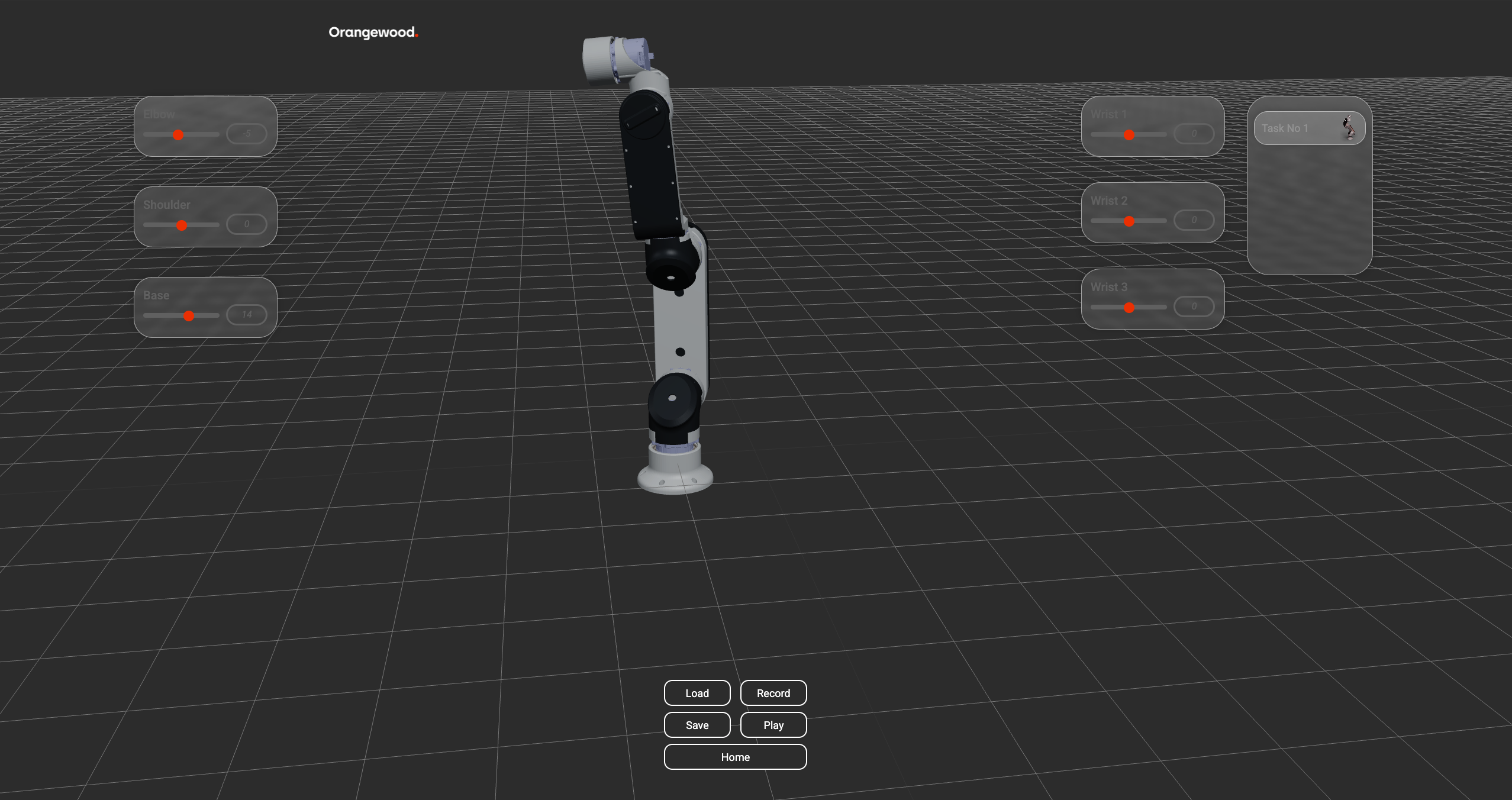Click the Base angle value field

click(247, 315)
